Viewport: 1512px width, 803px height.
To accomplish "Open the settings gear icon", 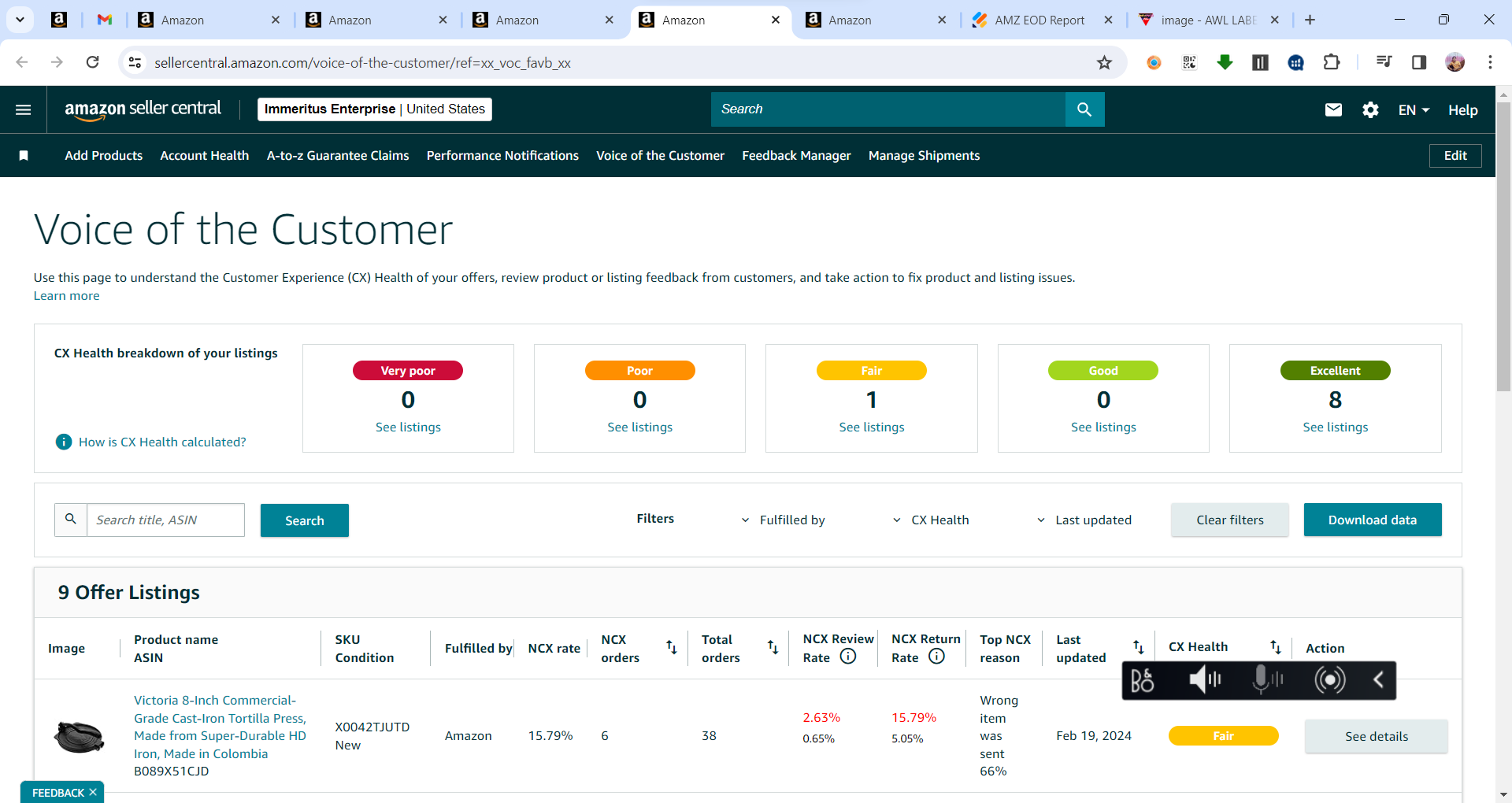I will pos(1370,109).
